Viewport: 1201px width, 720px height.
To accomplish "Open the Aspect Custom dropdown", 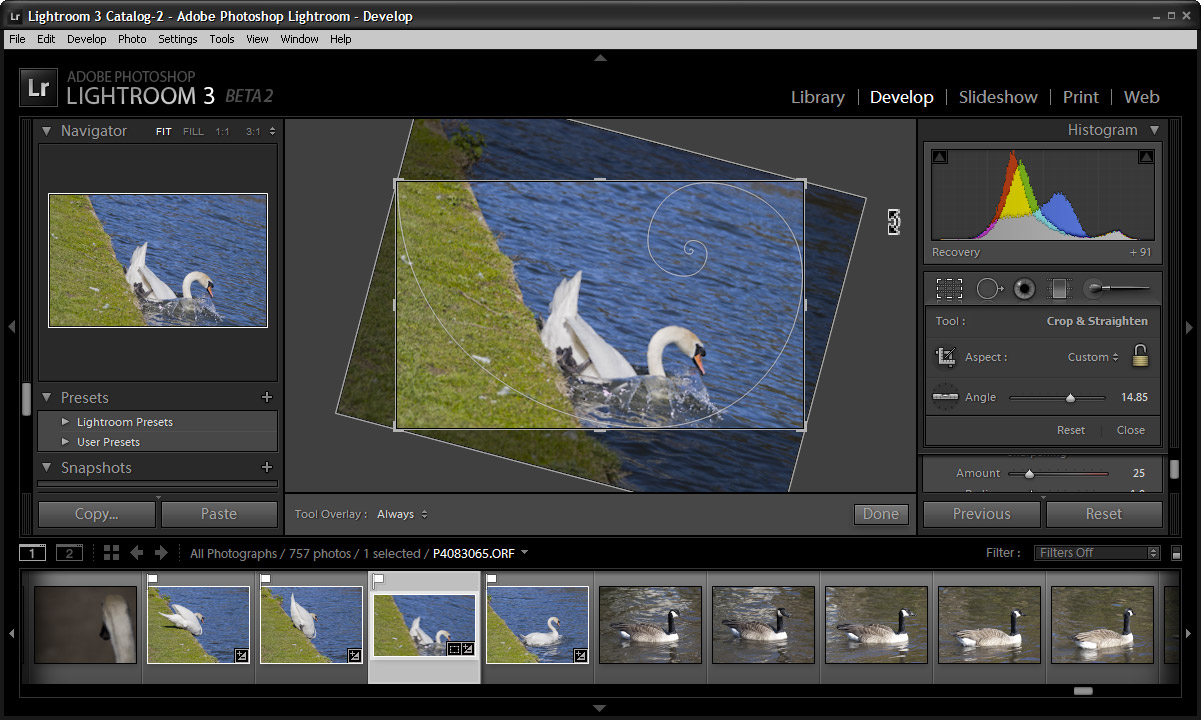I will (x=1092, y=357).
